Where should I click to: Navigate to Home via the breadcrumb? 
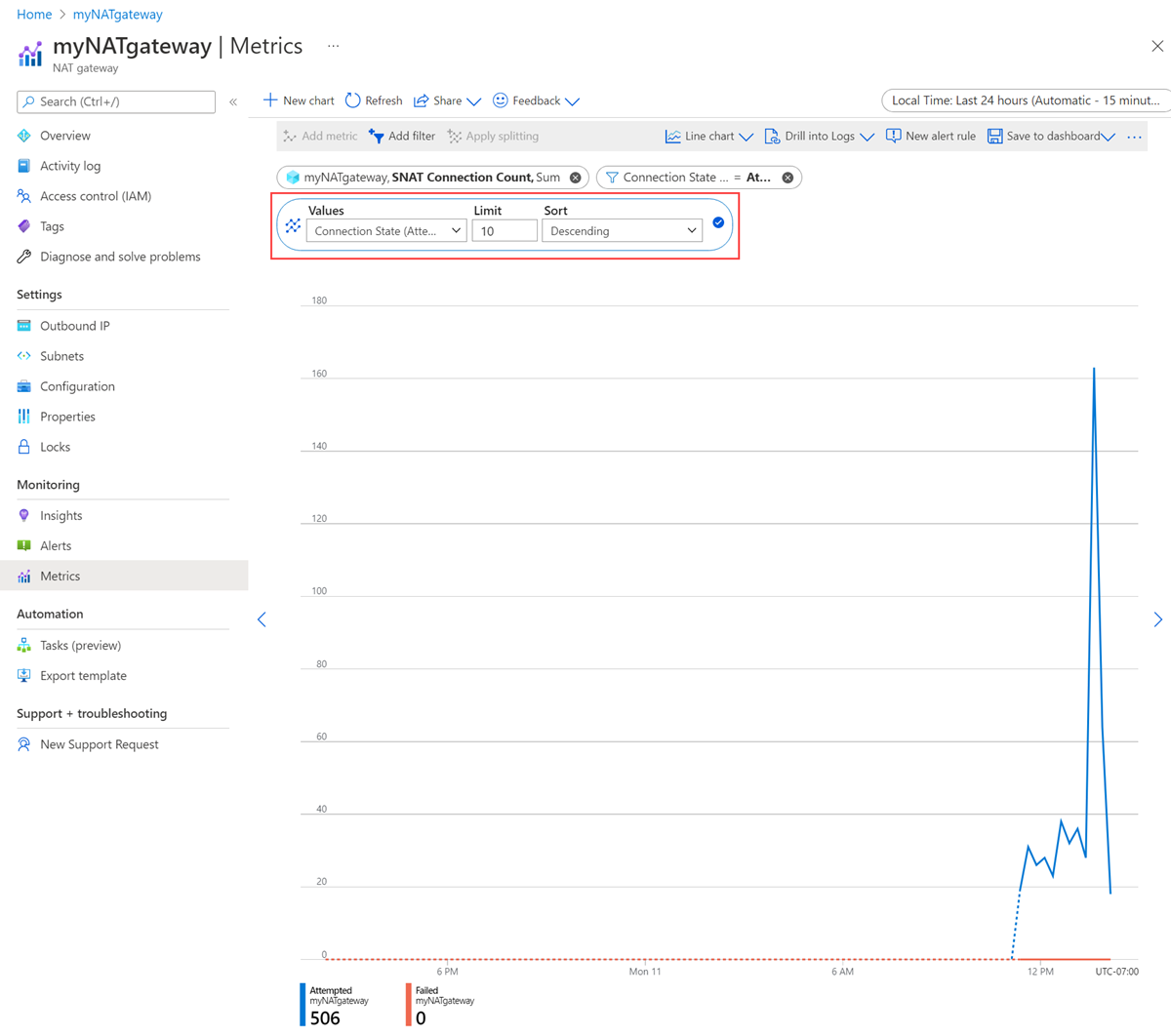coord(34,14)
